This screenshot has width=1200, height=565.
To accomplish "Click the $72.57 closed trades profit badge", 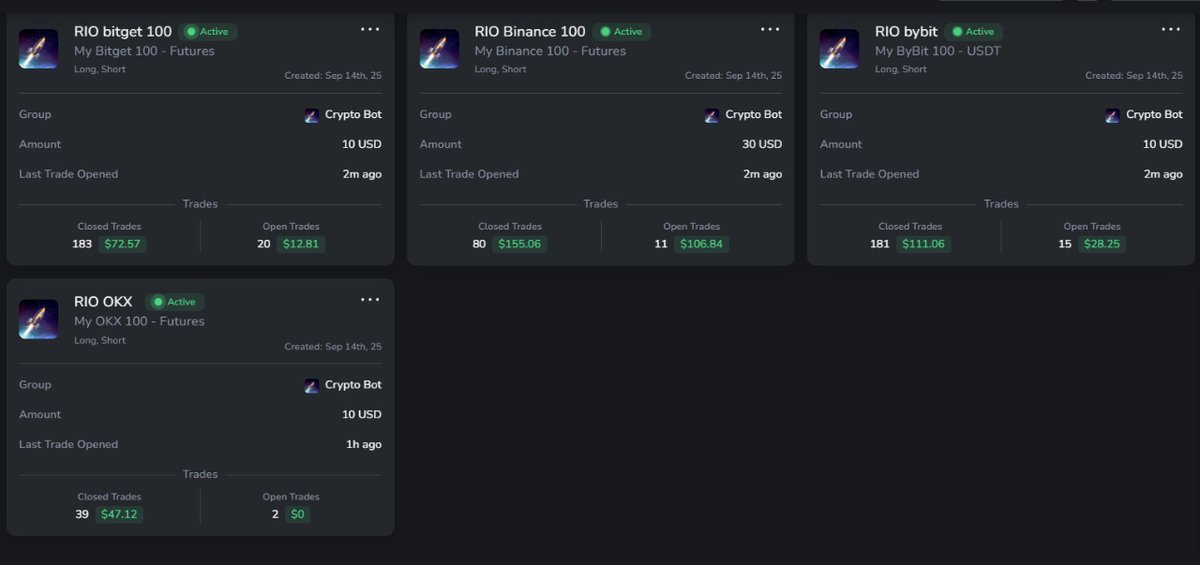I will tap(122, 244).
